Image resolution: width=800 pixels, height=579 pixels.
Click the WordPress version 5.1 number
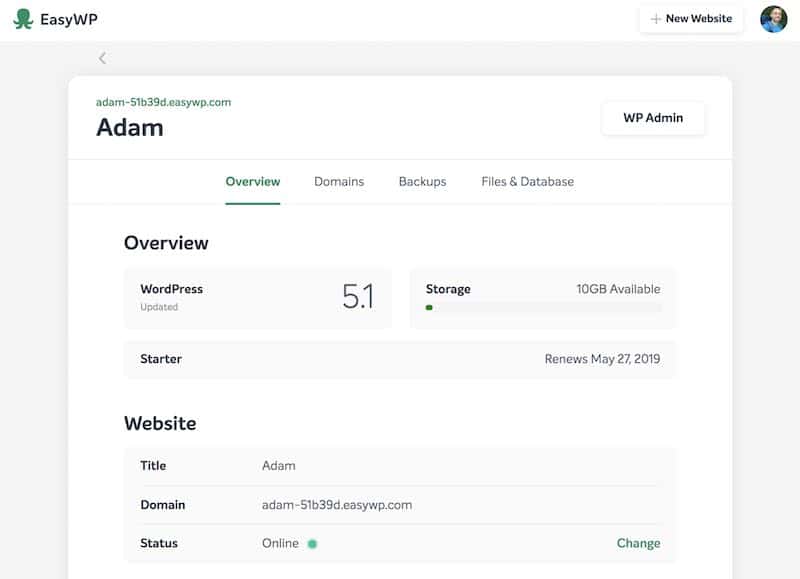tap(358, 296)
